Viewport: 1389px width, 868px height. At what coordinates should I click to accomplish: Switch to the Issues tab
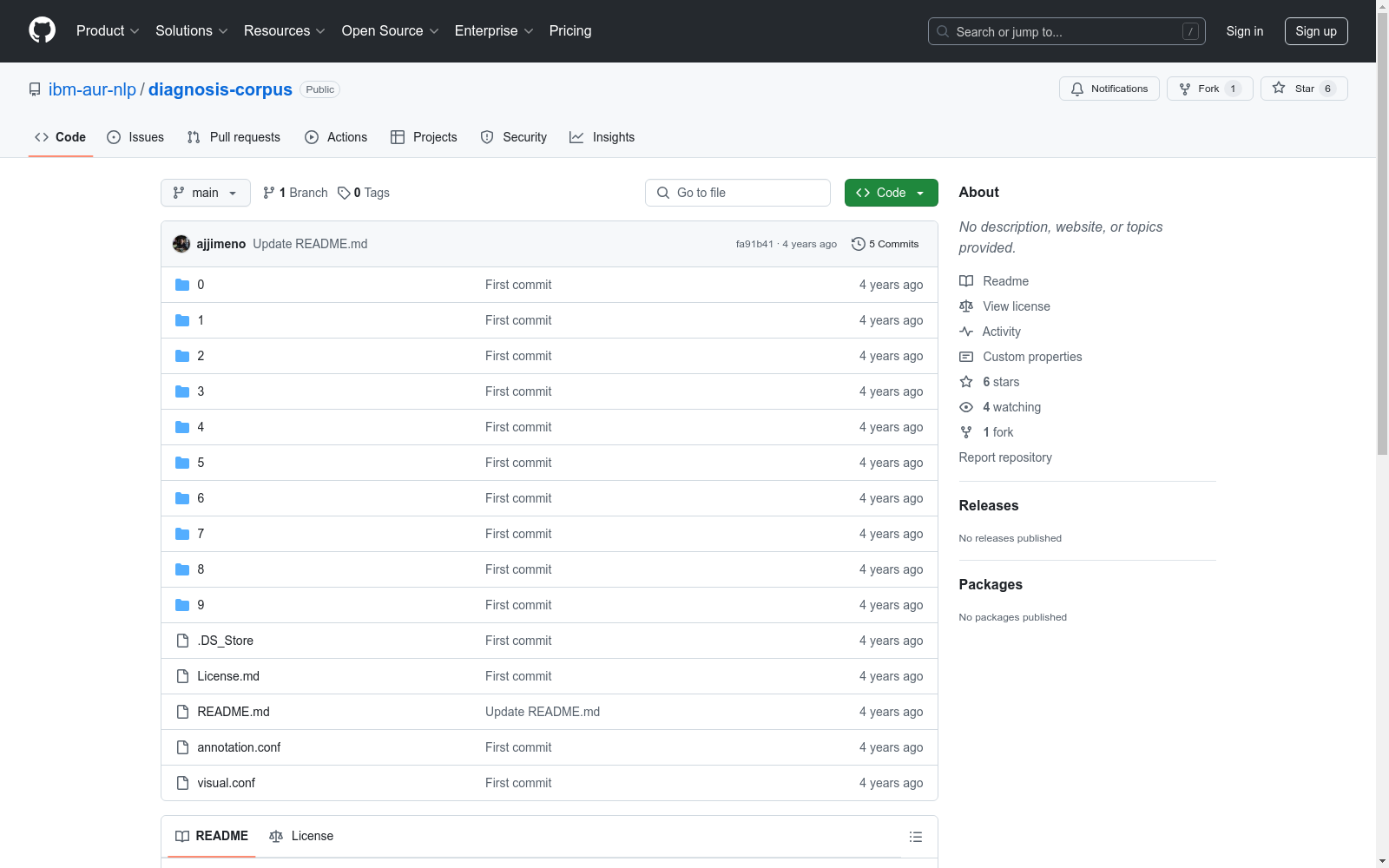(x=135, y=137)
